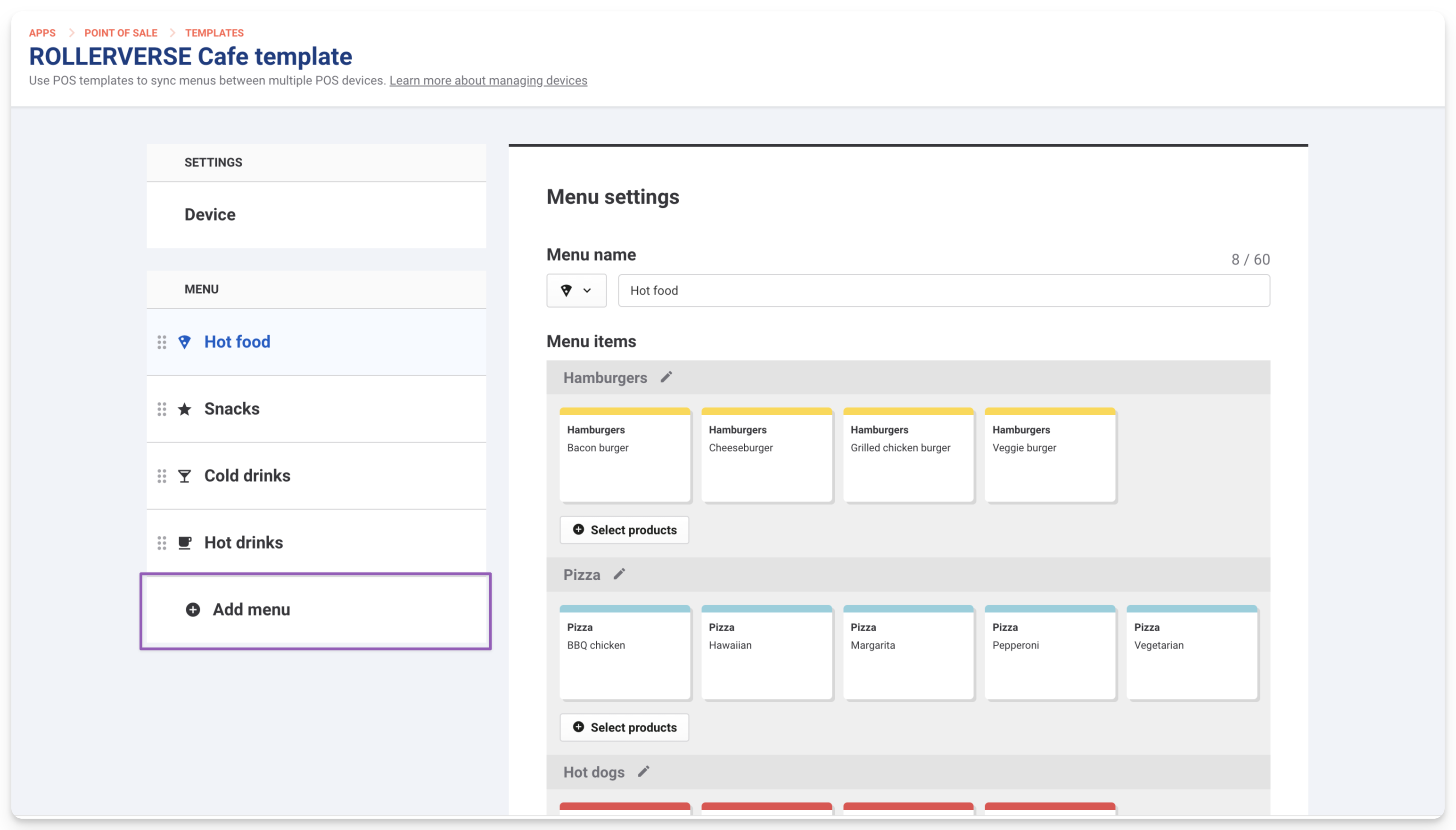Select the Pepperoni pizza card

click(x=1050, y=653)
